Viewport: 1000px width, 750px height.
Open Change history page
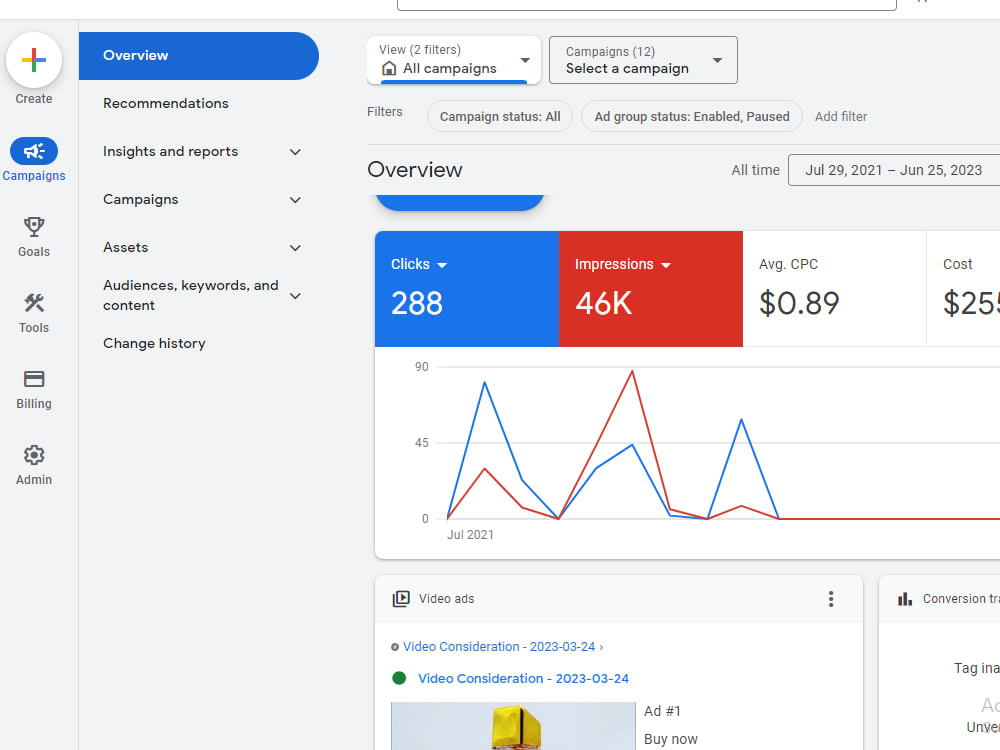click(154, 343)
